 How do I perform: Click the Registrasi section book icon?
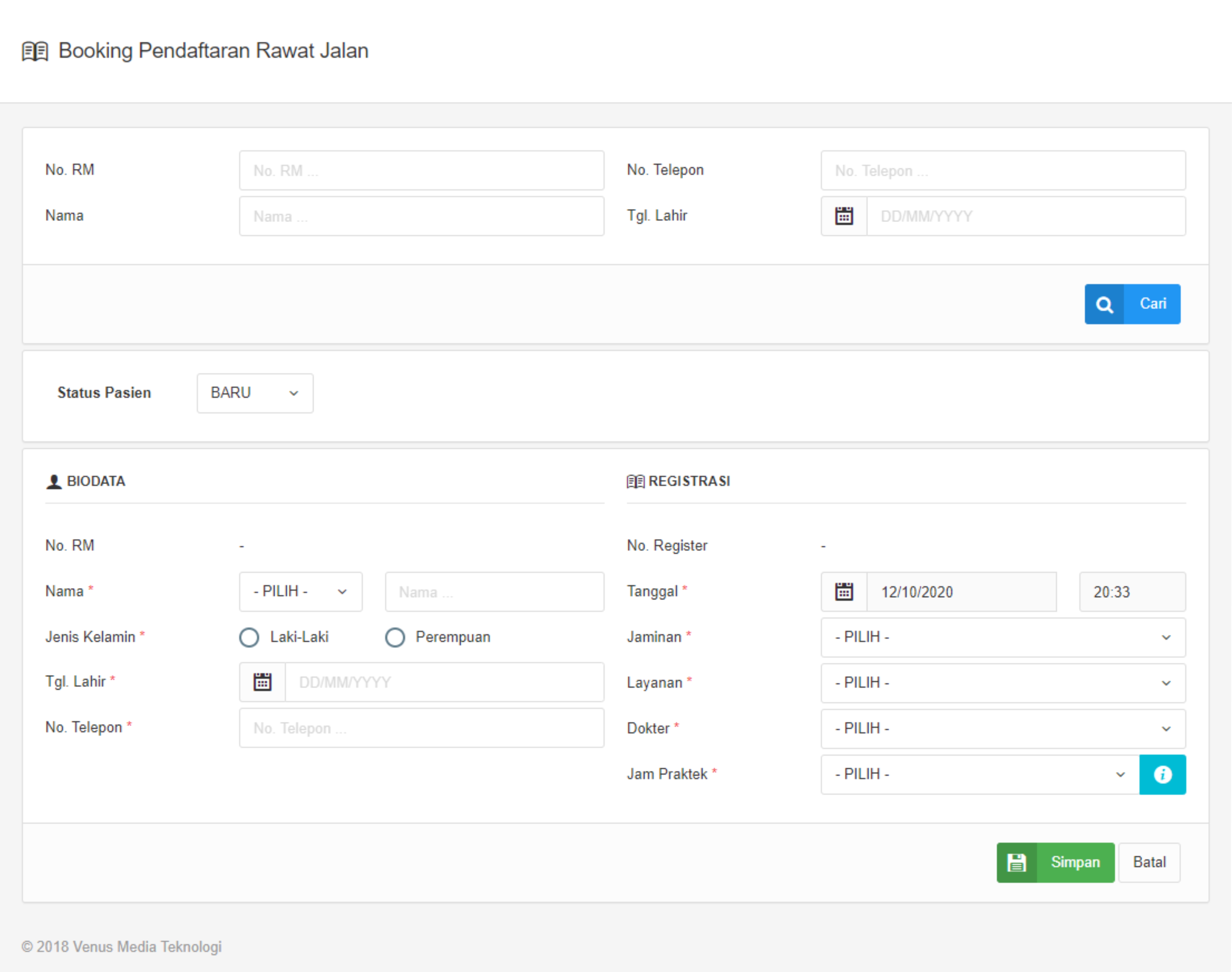point(635,481)
